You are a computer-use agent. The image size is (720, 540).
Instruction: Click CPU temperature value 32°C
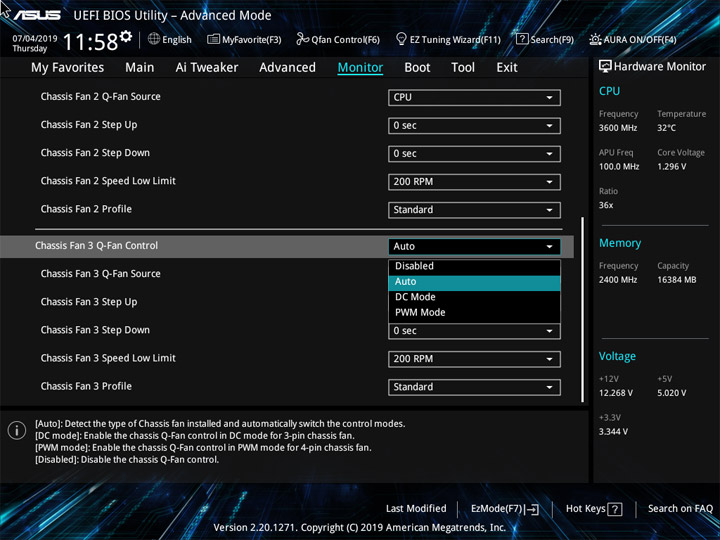tap(666, 128)
